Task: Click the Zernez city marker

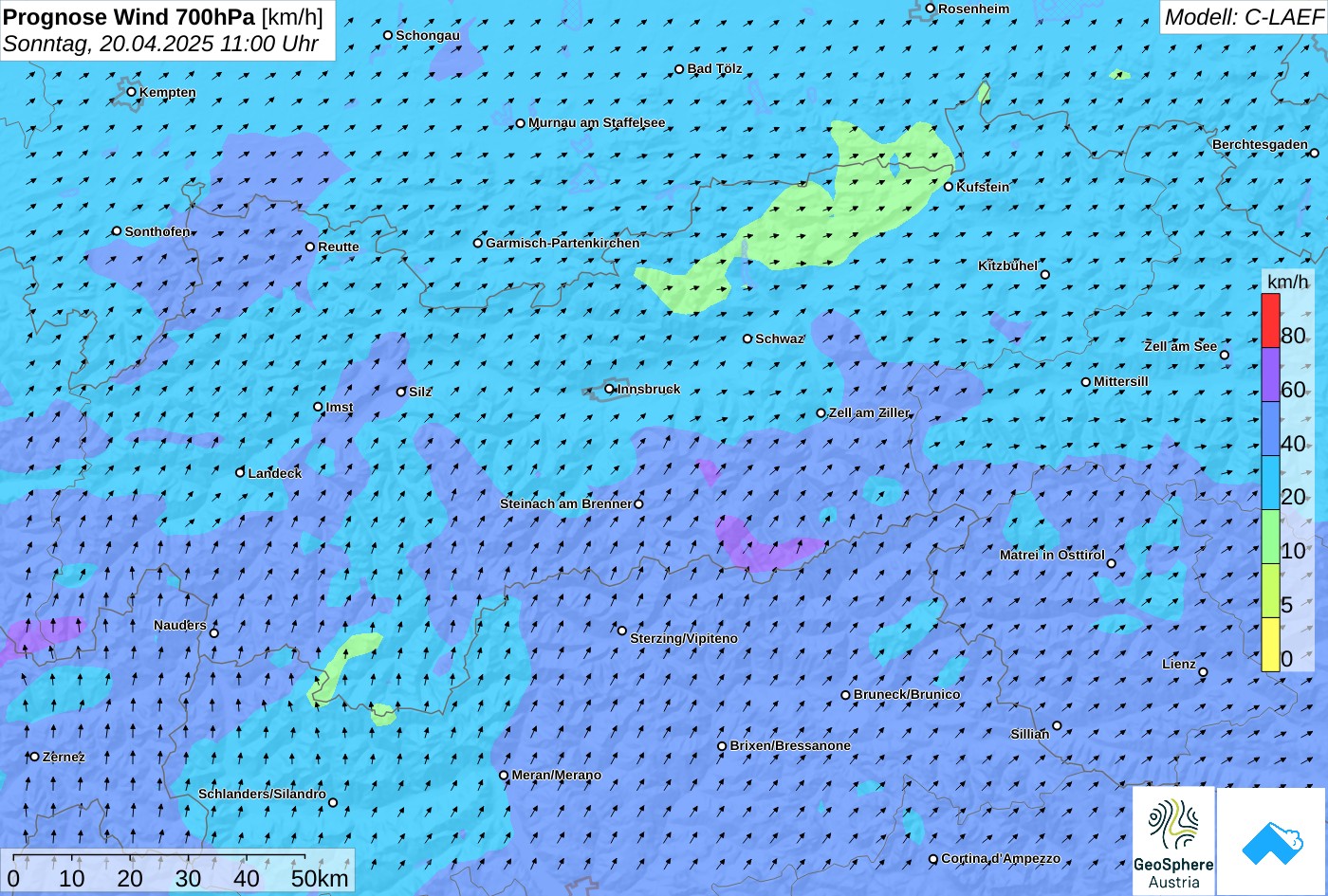Action: 34,757
